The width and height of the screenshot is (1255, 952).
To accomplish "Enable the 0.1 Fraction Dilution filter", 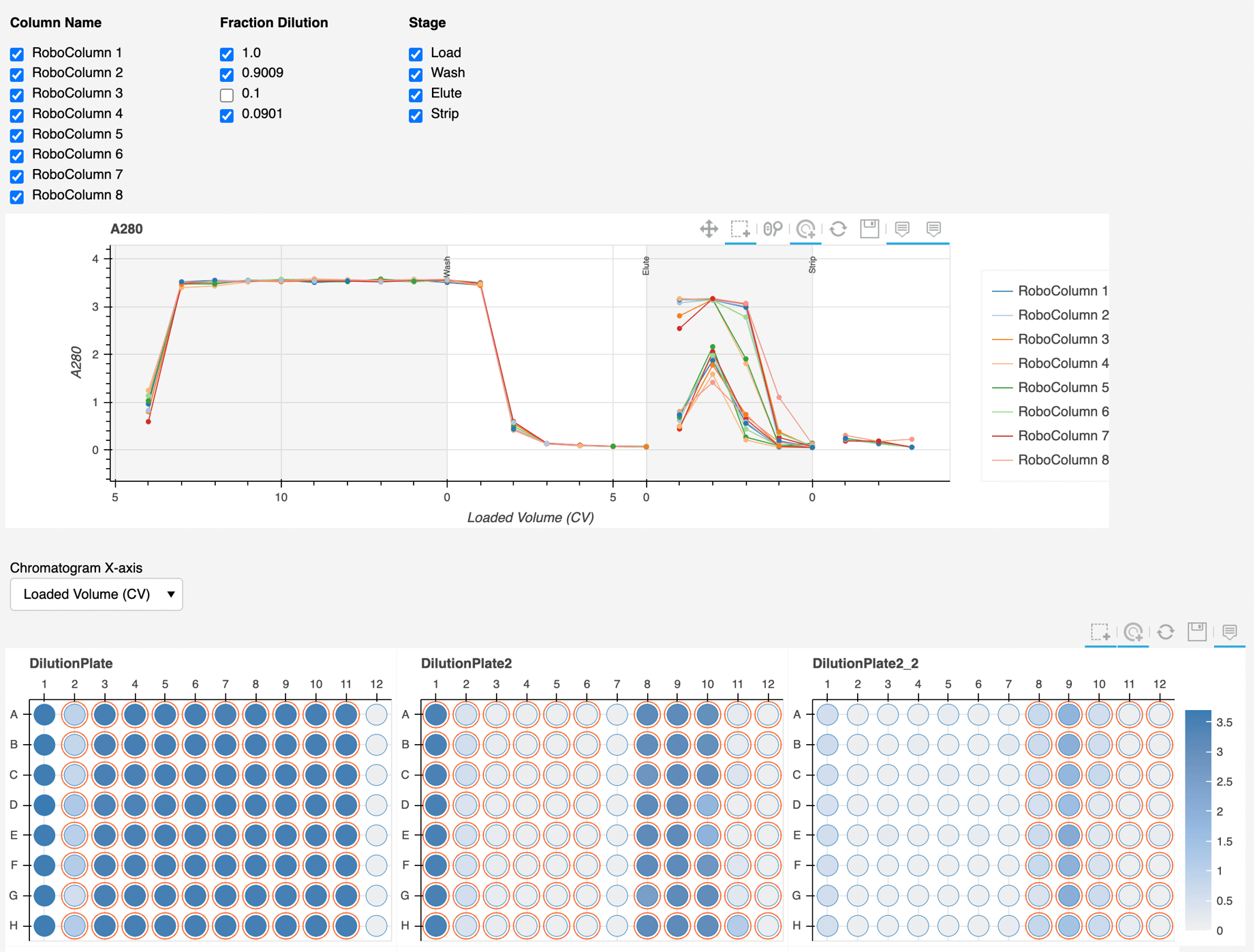I will click(226, 95).
